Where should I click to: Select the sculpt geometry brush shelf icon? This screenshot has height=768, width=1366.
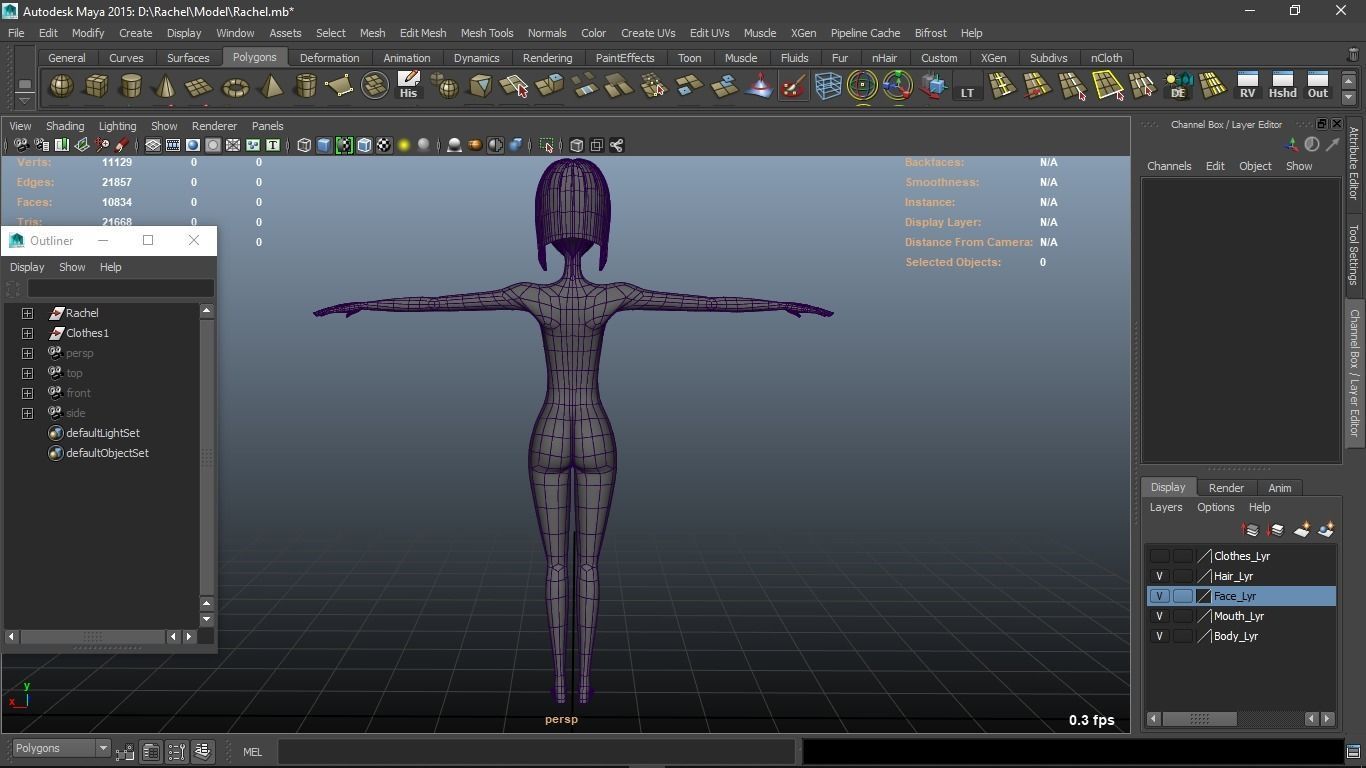coord(793,86)
